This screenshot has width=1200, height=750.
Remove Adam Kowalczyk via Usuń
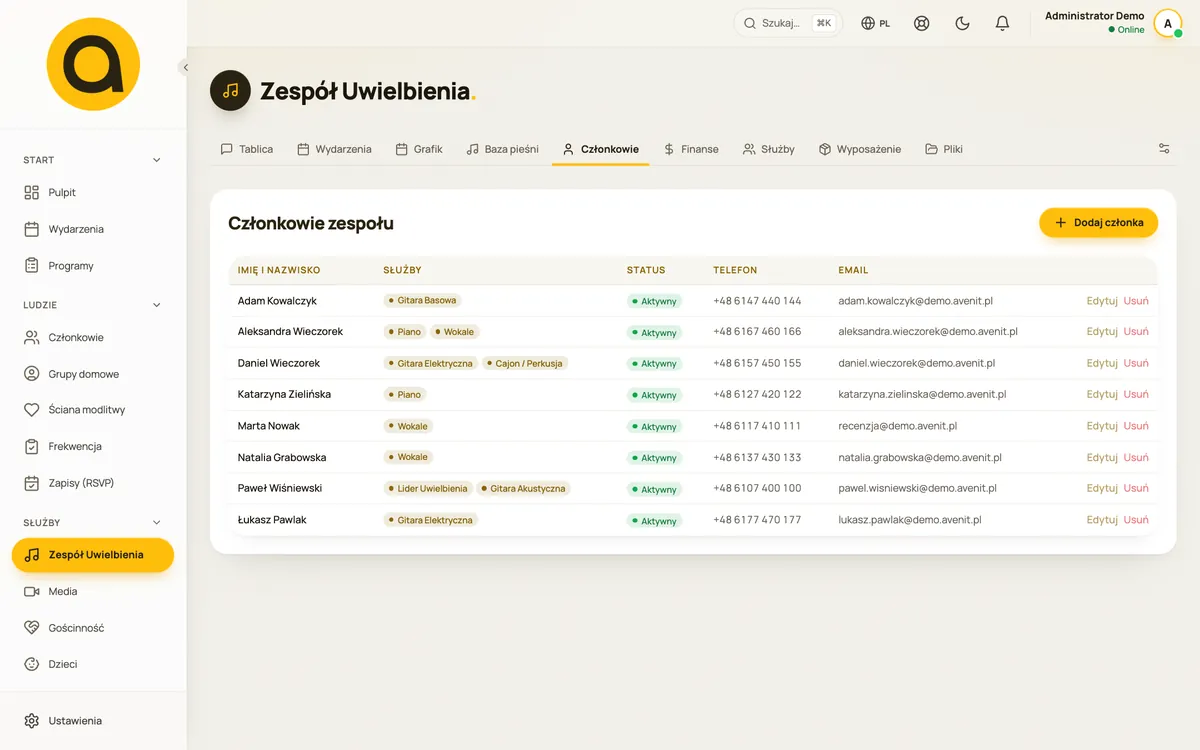click(1136, 301)
